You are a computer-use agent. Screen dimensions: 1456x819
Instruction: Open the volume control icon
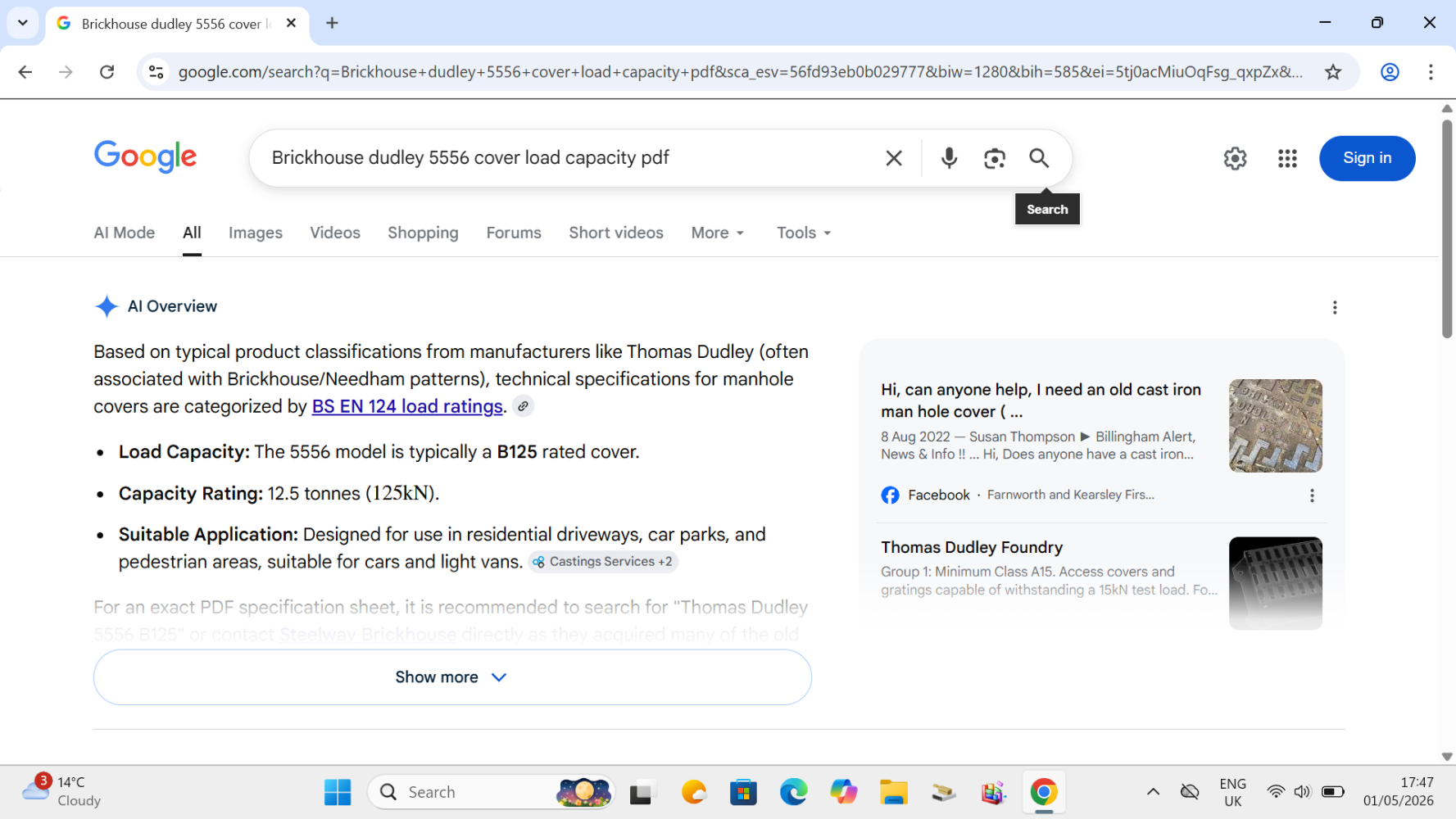pos(1302,792)
